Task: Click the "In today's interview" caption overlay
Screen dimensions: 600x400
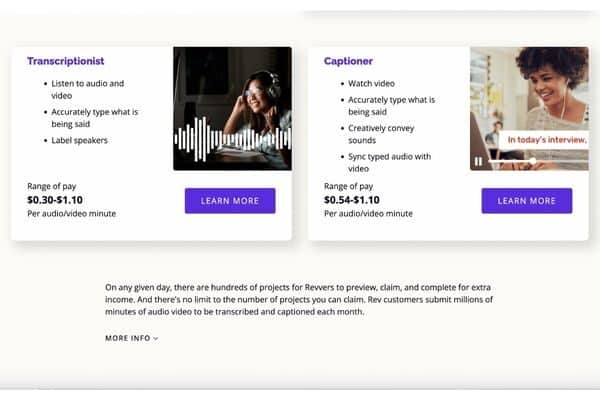Action: (546, 140)
